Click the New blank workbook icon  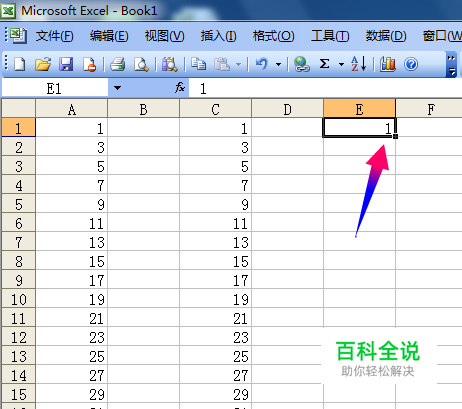[19, 64]
